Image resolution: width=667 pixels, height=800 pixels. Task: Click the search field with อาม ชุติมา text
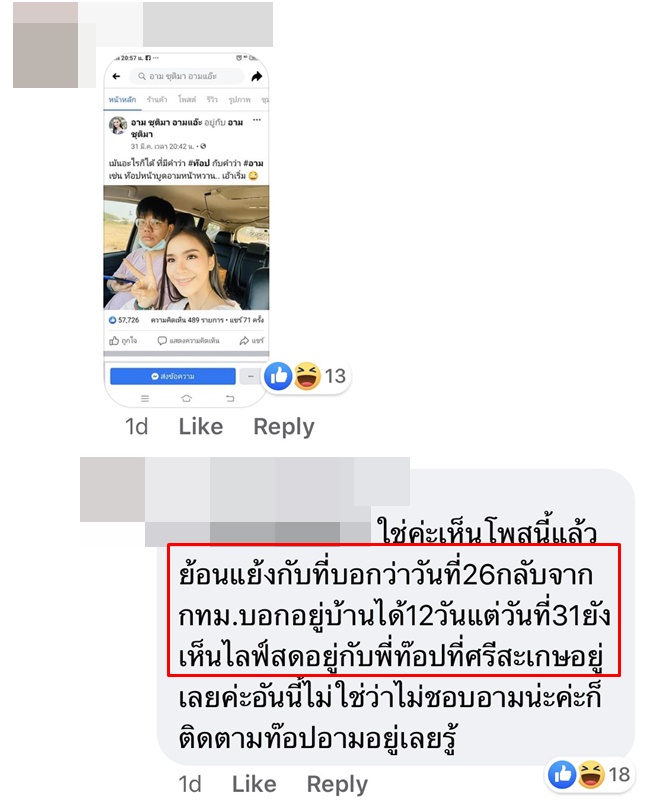point(186,77)
